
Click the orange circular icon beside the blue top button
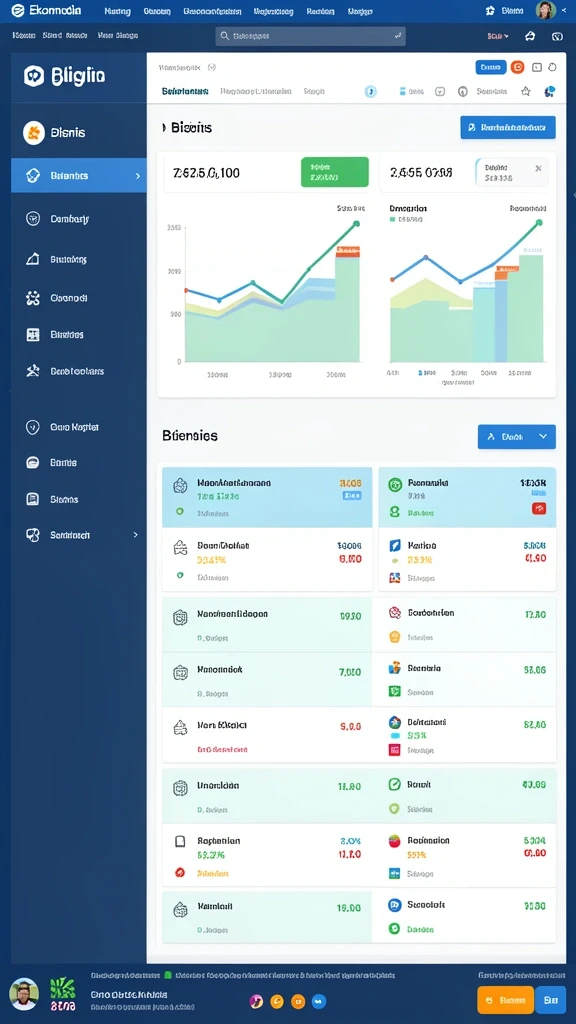coord(517,67)
